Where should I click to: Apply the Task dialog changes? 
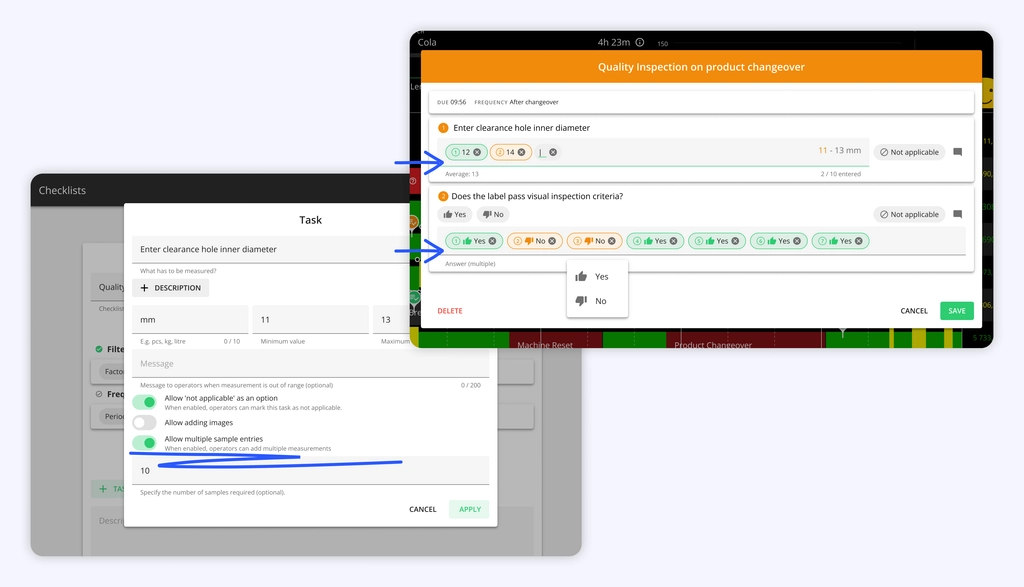(470, 509)
